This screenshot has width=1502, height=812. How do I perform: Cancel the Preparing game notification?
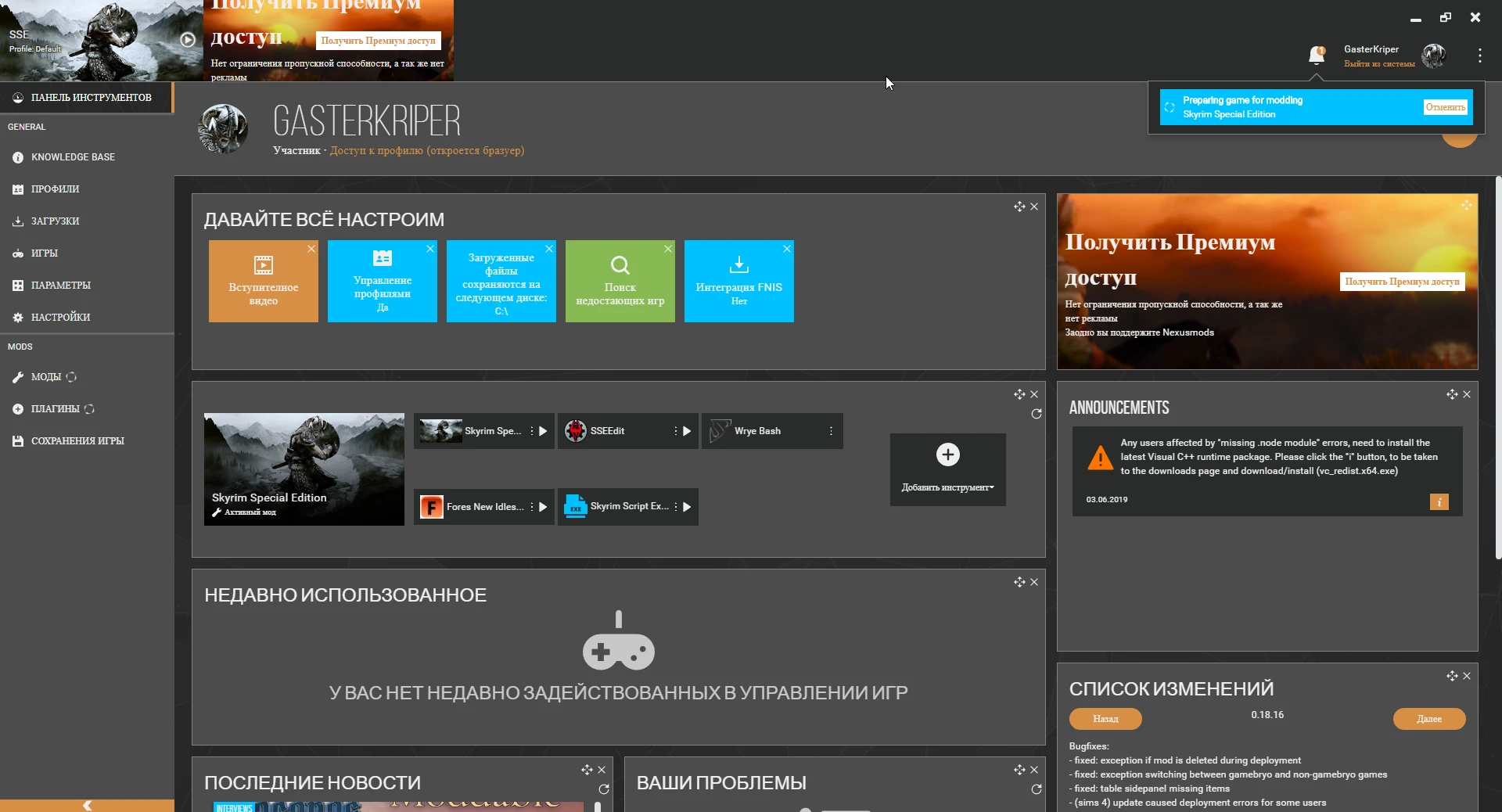(x=1446, y=107)
